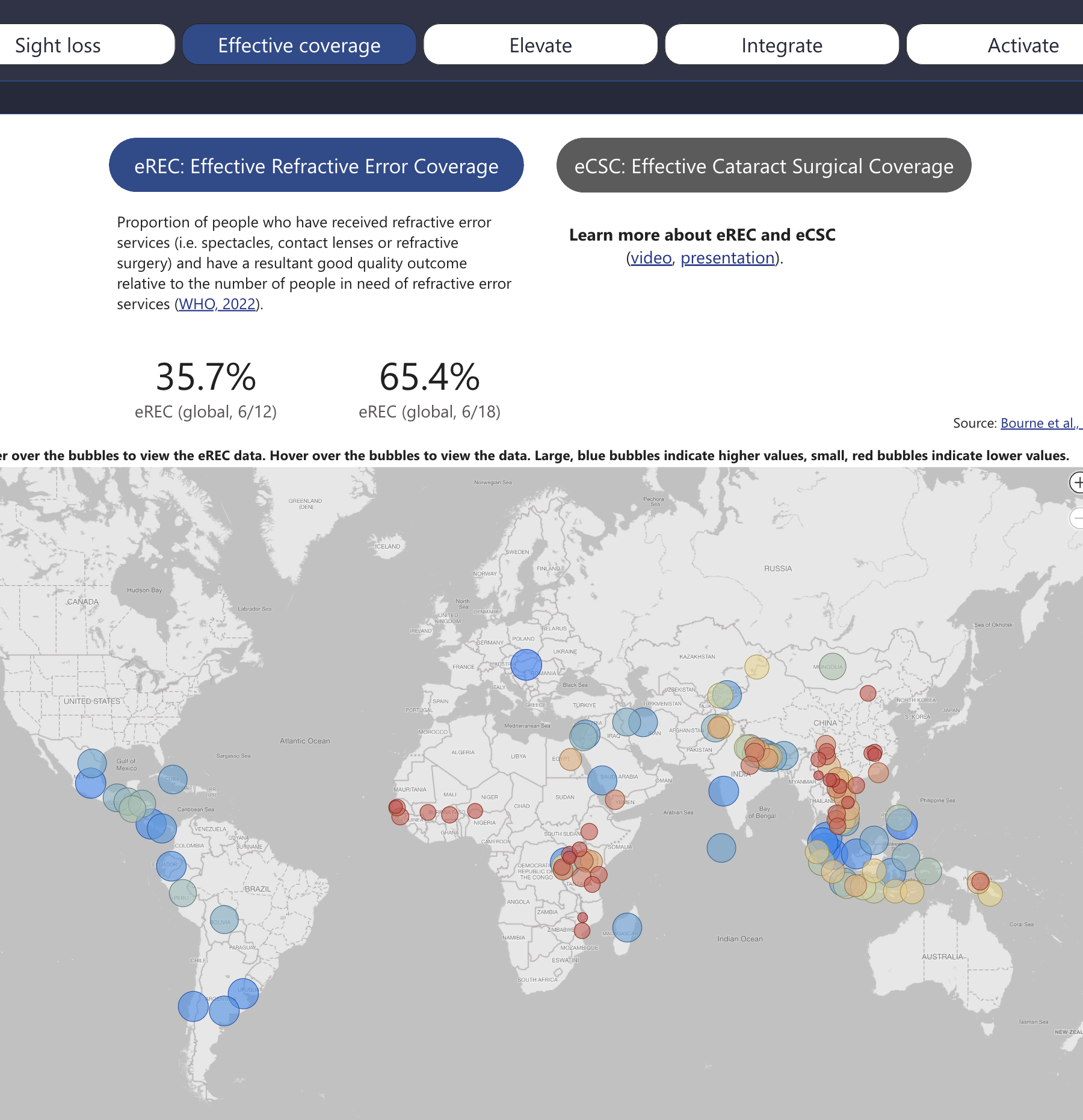
Task: Switch to the Sight loss tab
Action: pyautogui.click(x=84, y=45)
